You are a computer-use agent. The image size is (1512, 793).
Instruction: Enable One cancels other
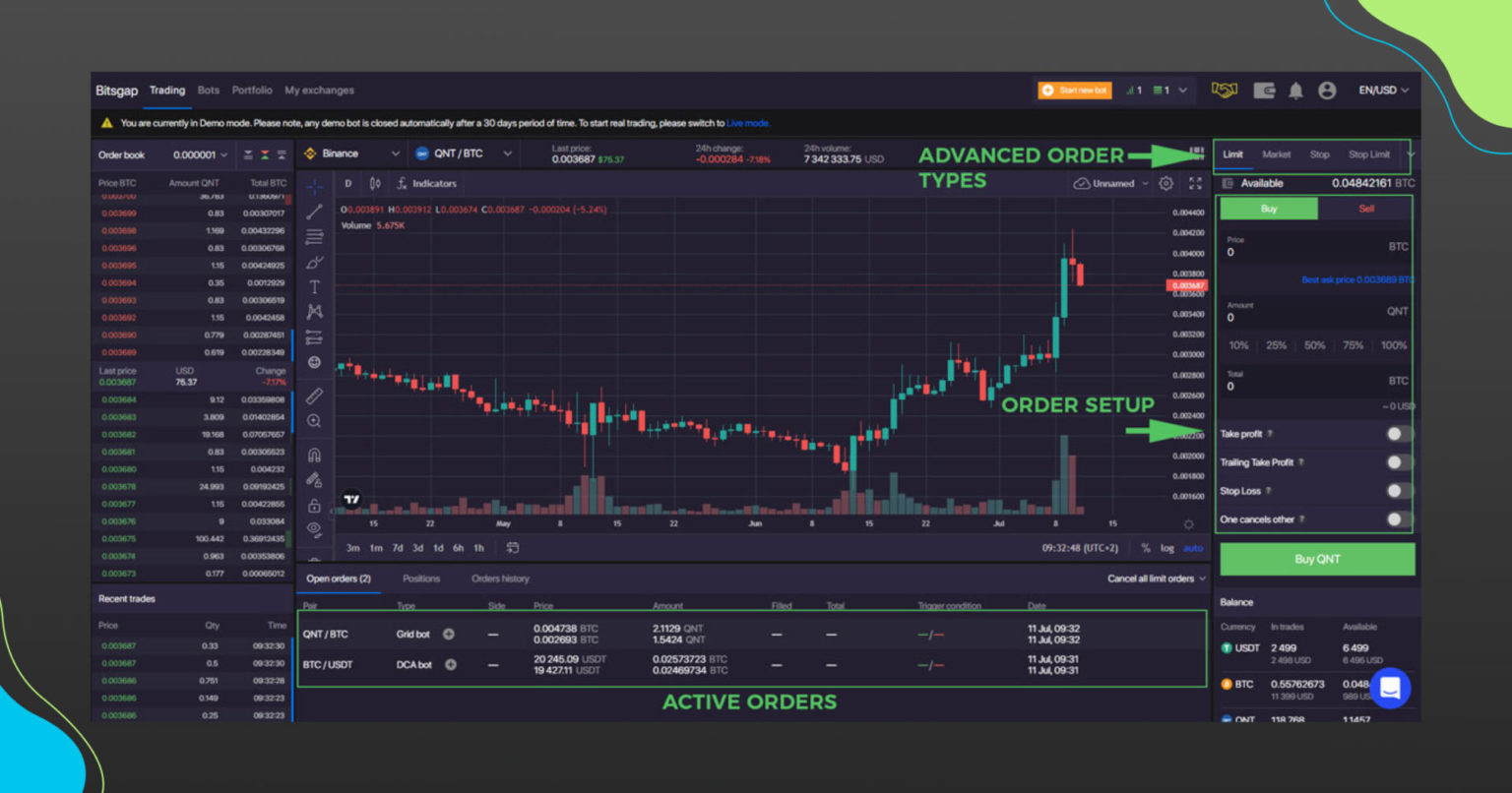pyautogui.click(x=1394, y=518)
